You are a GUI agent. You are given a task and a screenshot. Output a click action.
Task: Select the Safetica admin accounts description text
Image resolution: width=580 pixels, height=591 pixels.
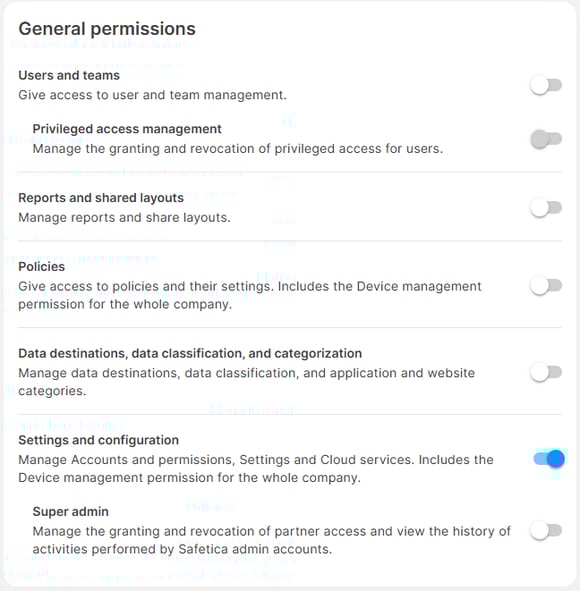(271, 540)
